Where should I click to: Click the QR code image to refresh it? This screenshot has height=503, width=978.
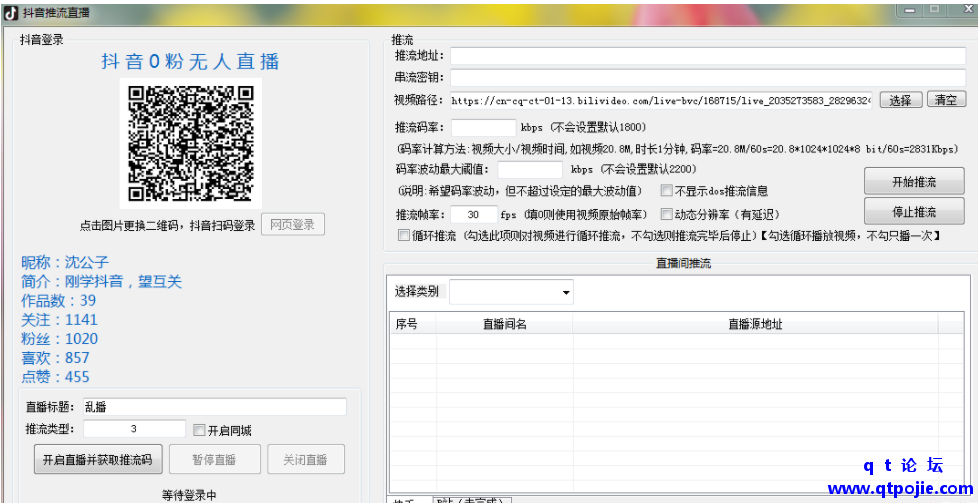click(191, 144)
